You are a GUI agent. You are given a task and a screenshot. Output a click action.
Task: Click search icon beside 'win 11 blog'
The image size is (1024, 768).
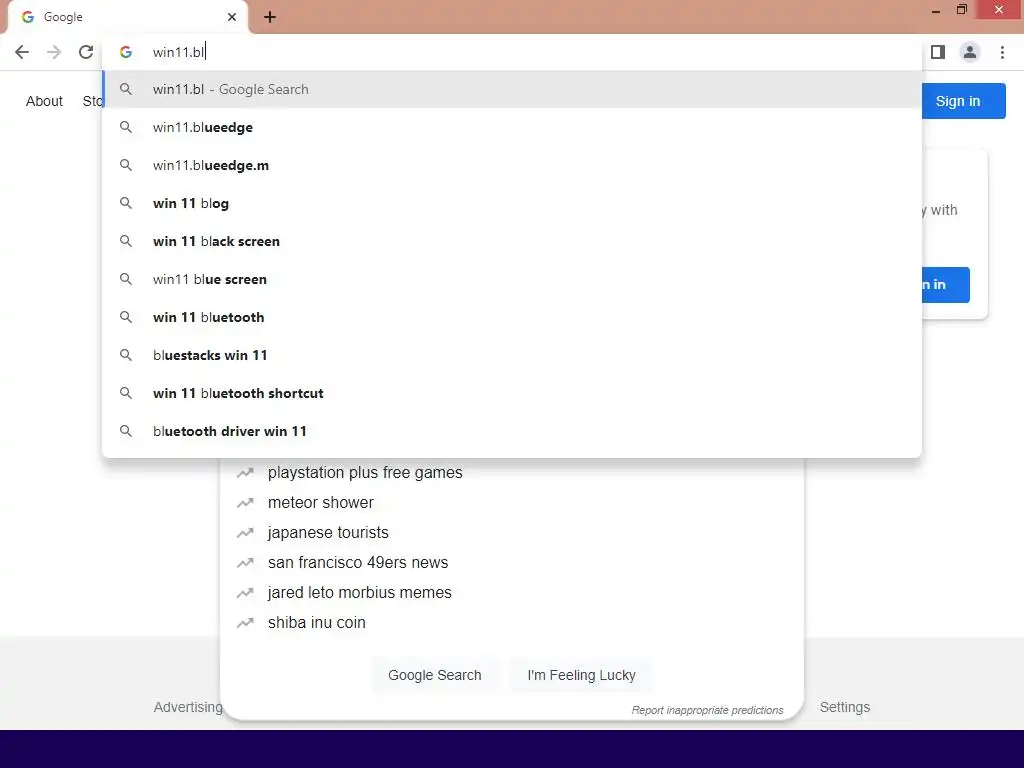pos(126,203)
